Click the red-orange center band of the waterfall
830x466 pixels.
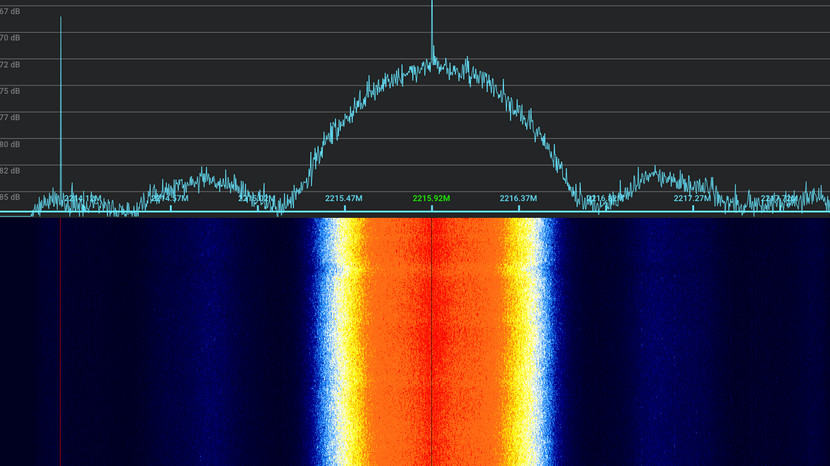pos(431,340)
